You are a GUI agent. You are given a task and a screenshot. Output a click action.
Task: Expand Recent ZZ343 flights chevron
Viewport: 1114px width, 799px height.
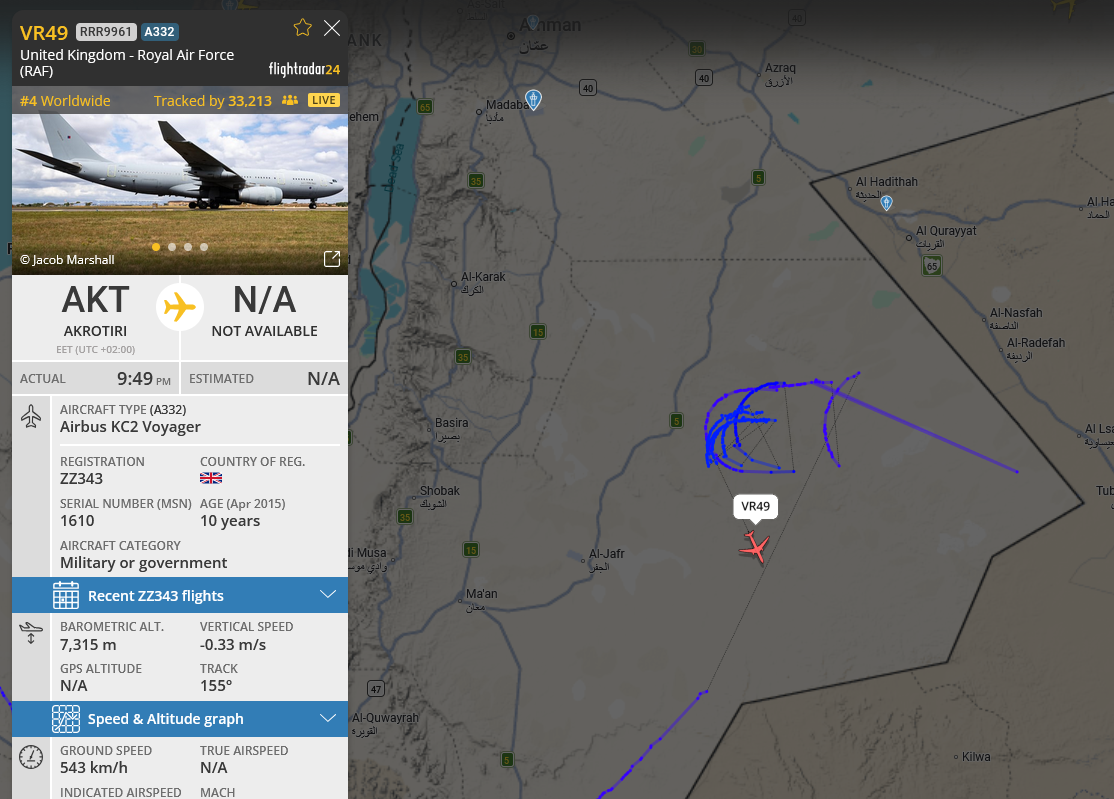(x=328, y=594)
